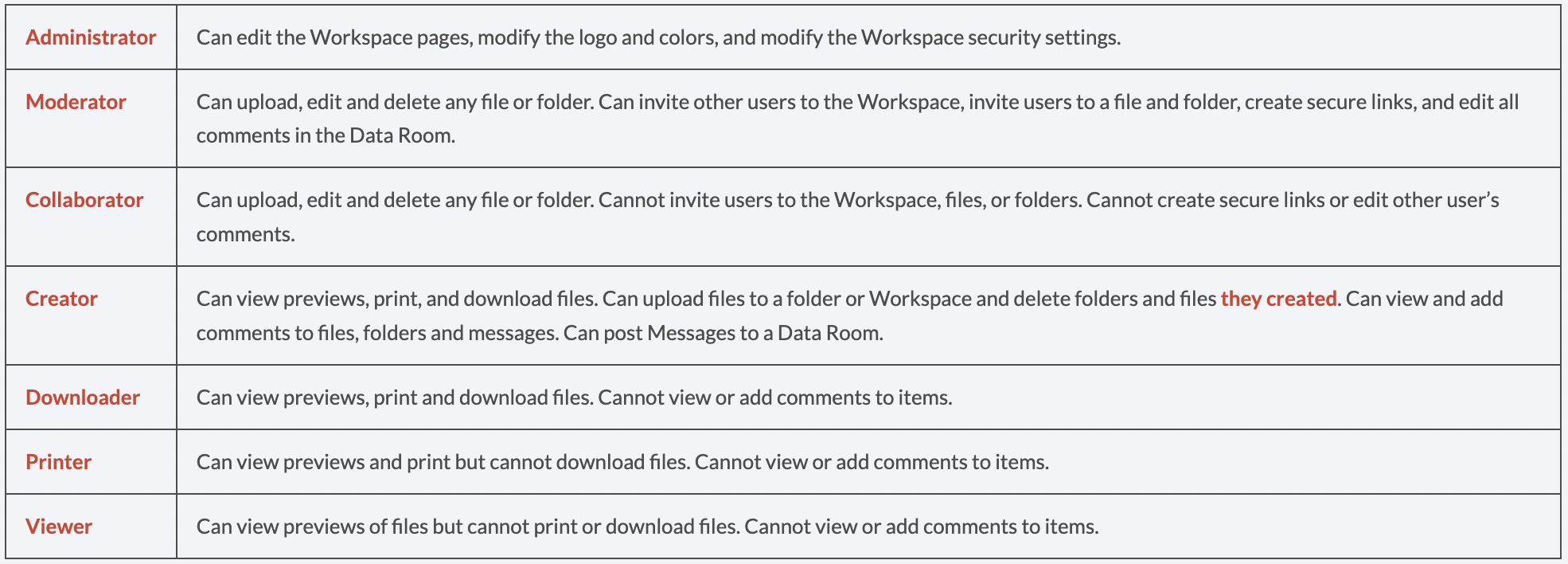Click the red "they created" text

[x=1278, y=299]
